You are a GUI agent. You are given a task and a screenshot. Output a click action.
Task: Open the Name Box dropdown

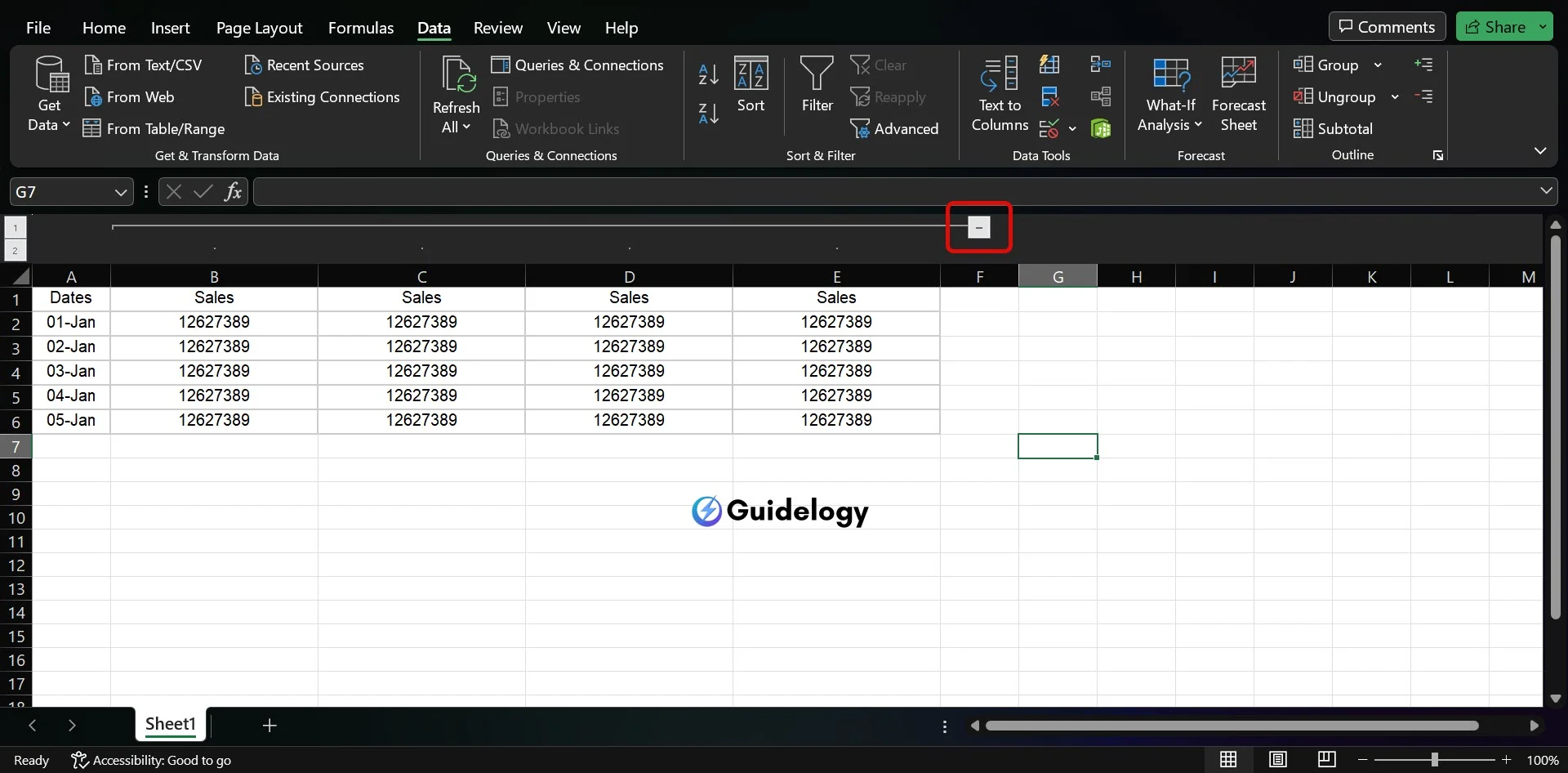tap(121, 192)
